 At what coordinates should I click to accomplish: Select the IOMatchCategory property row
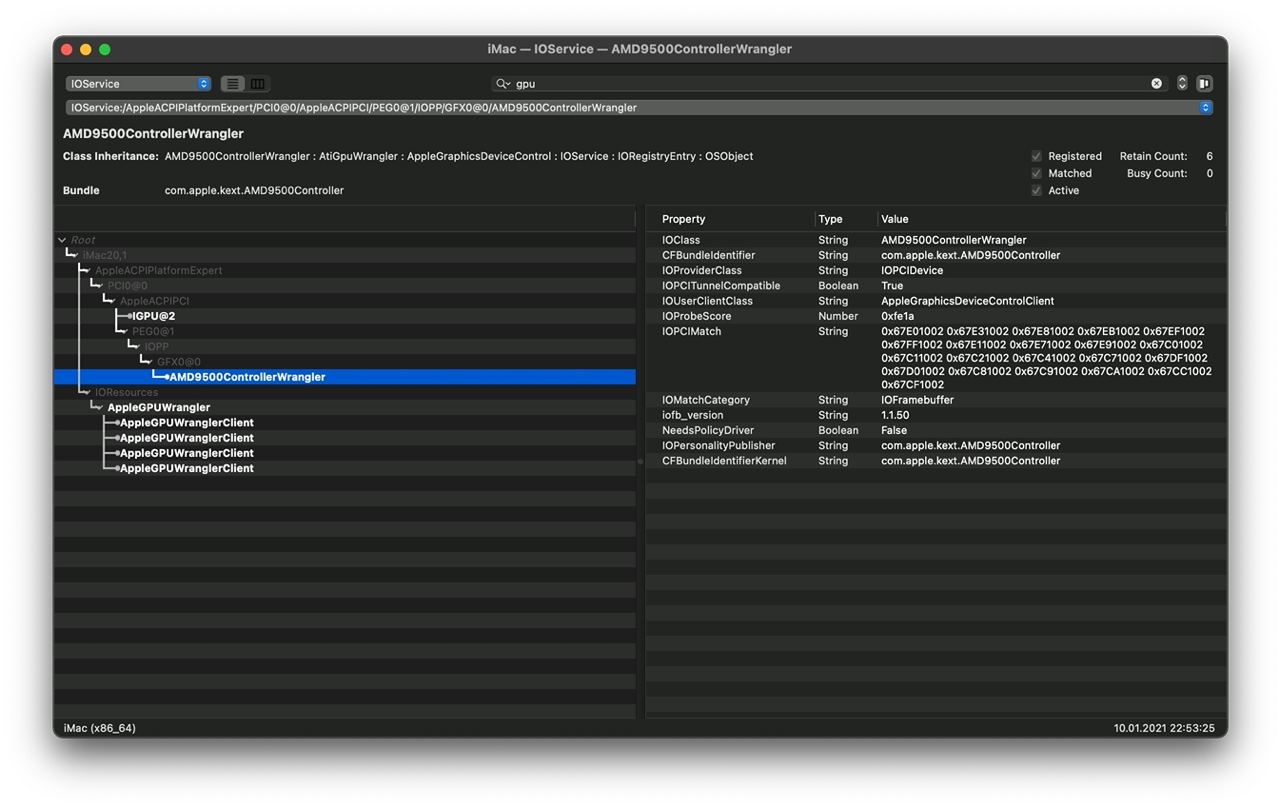pyautogui.click(x=936, y=400)
